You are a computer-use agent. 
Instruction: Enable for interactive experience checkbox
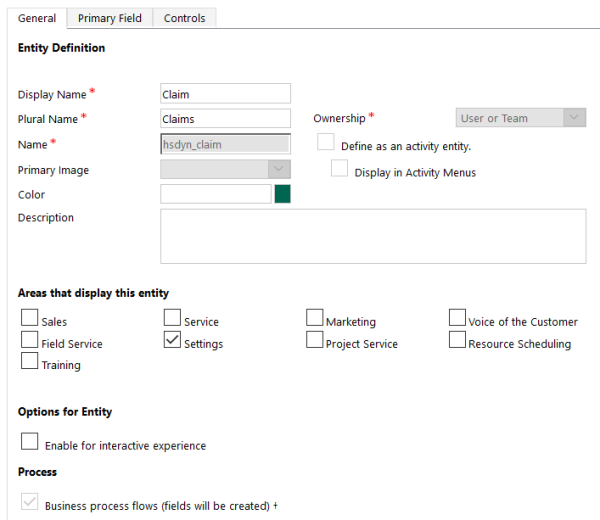(29, 441)
